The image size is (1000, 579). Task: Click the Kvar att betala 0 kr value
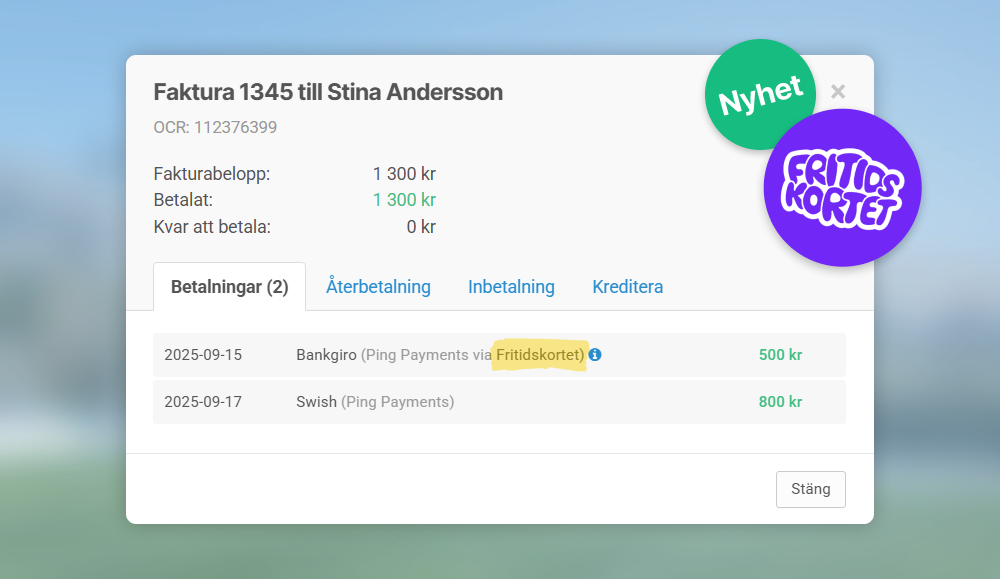(420, 227)
